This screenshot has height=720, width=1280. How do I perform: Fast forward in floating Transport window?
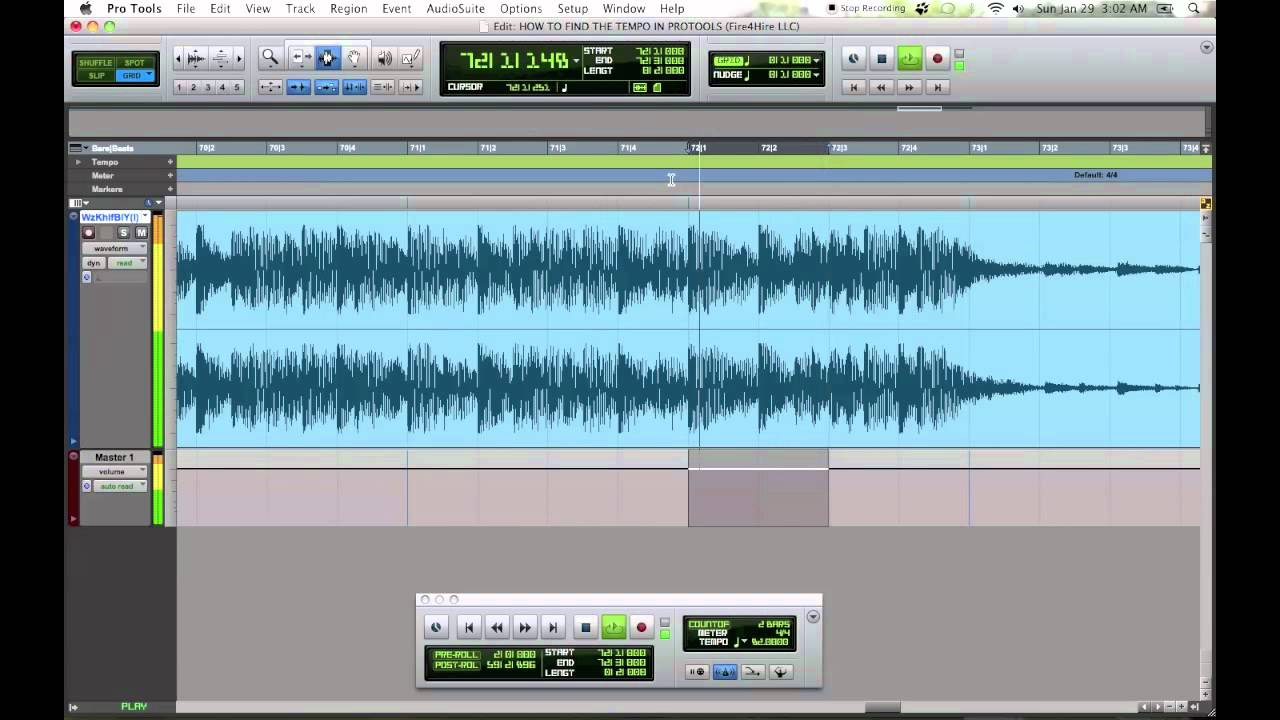tap(525, 627)
